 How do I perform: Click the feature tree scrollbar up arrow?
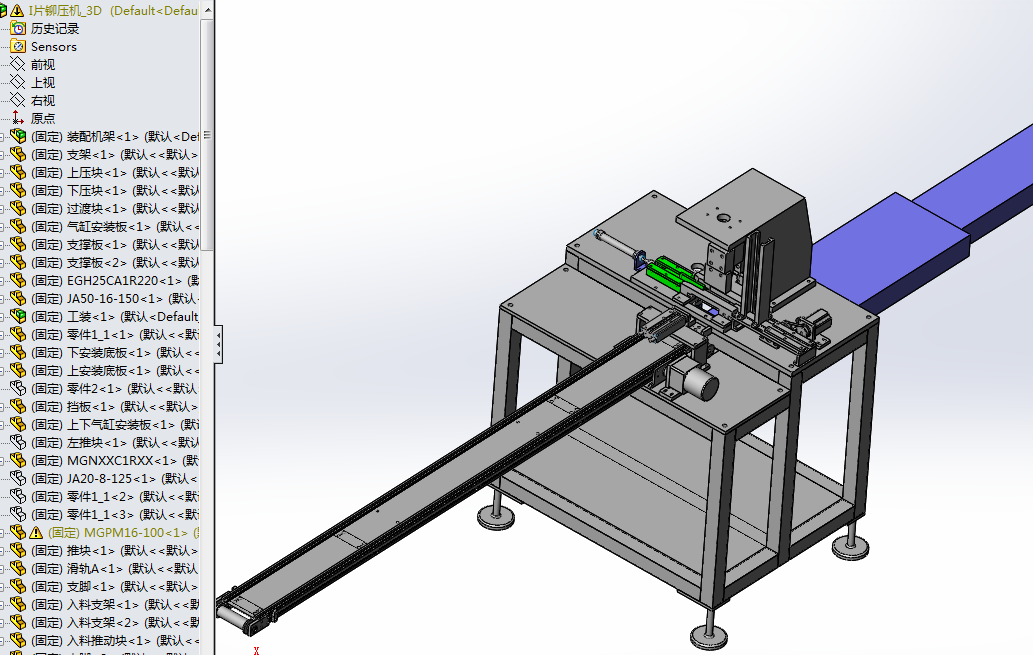click(x=208, y=10)
